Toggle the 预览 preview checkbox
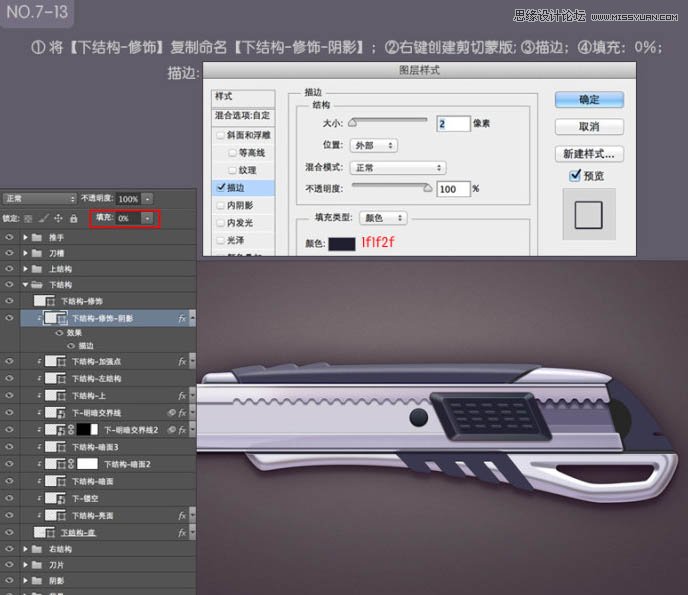Screen dimensions: 688x595 point(574,176)
